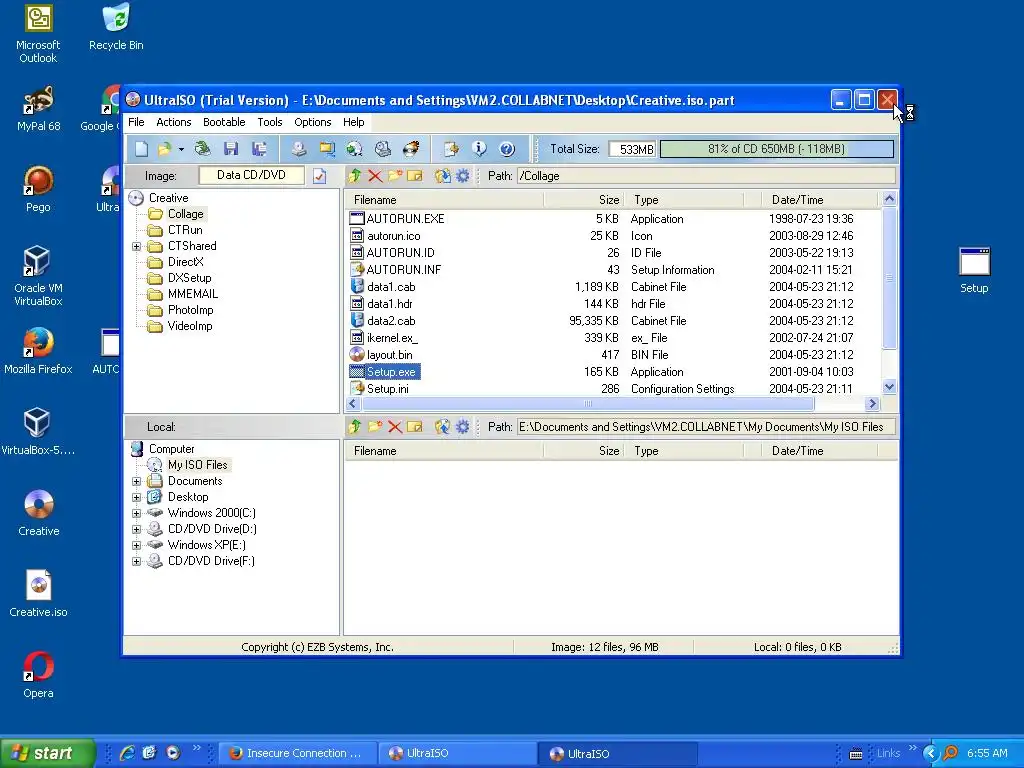1024x768 pixels.
Task: Expand the Windows 2000(C:) drive node
Action: [x=136, y=513]
